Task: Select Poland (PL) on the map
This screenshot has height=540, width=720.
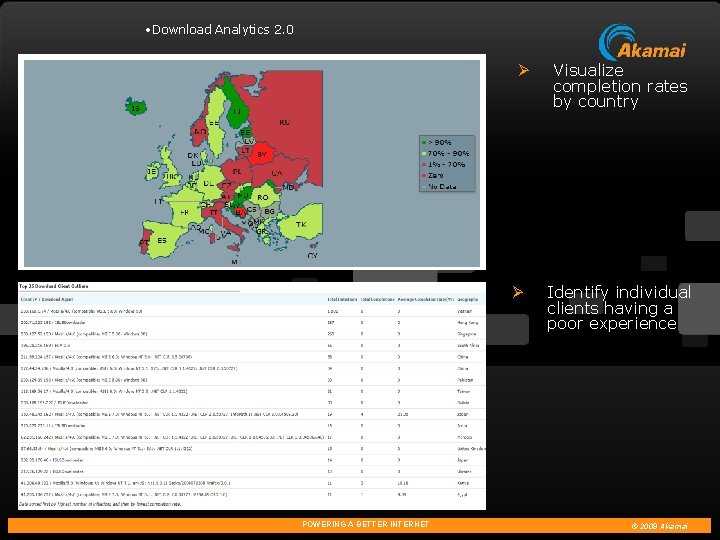Action: (237, 171)
